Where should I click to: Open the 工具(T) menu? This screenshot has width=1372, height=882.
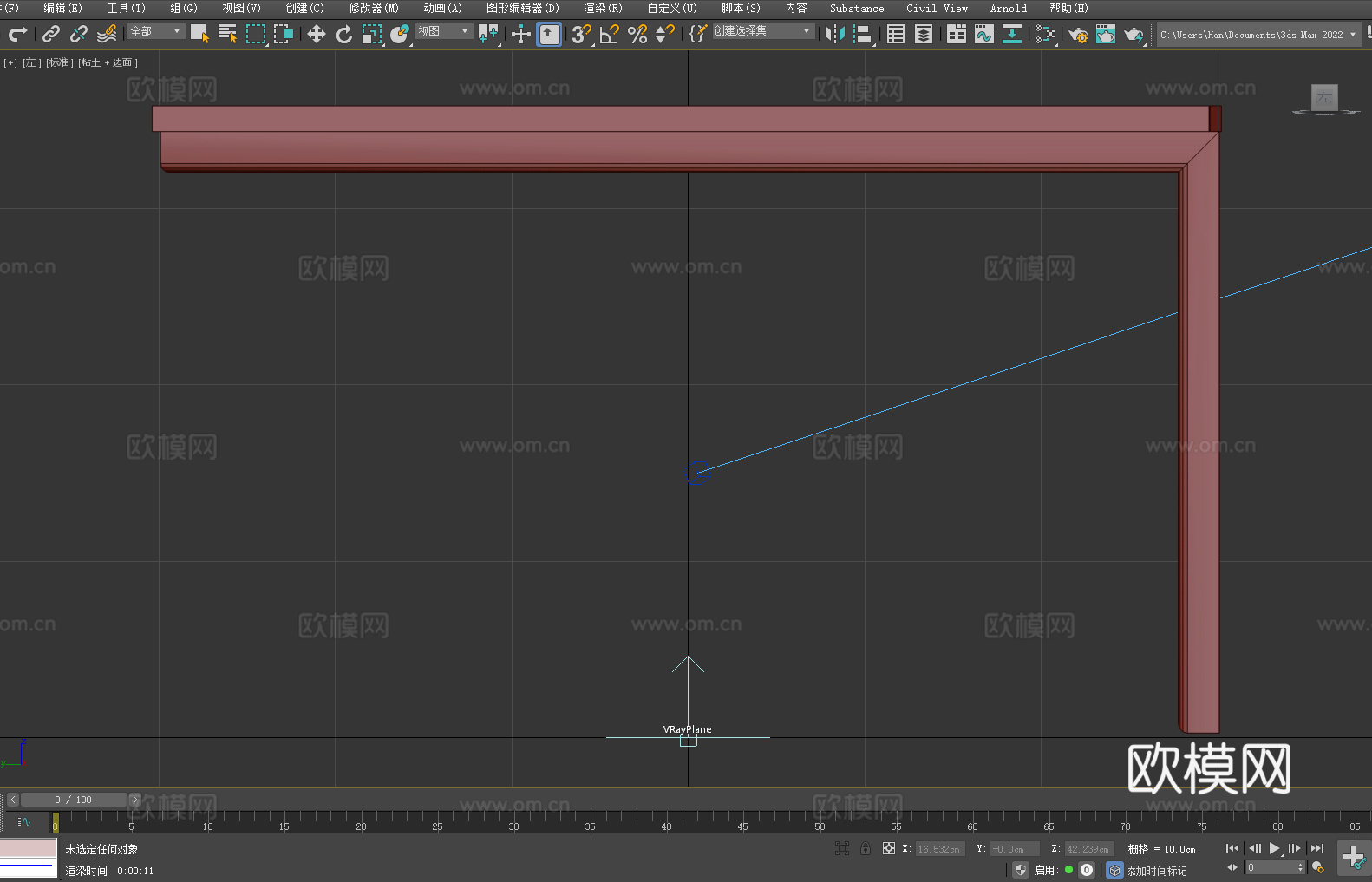coord(127,8)
